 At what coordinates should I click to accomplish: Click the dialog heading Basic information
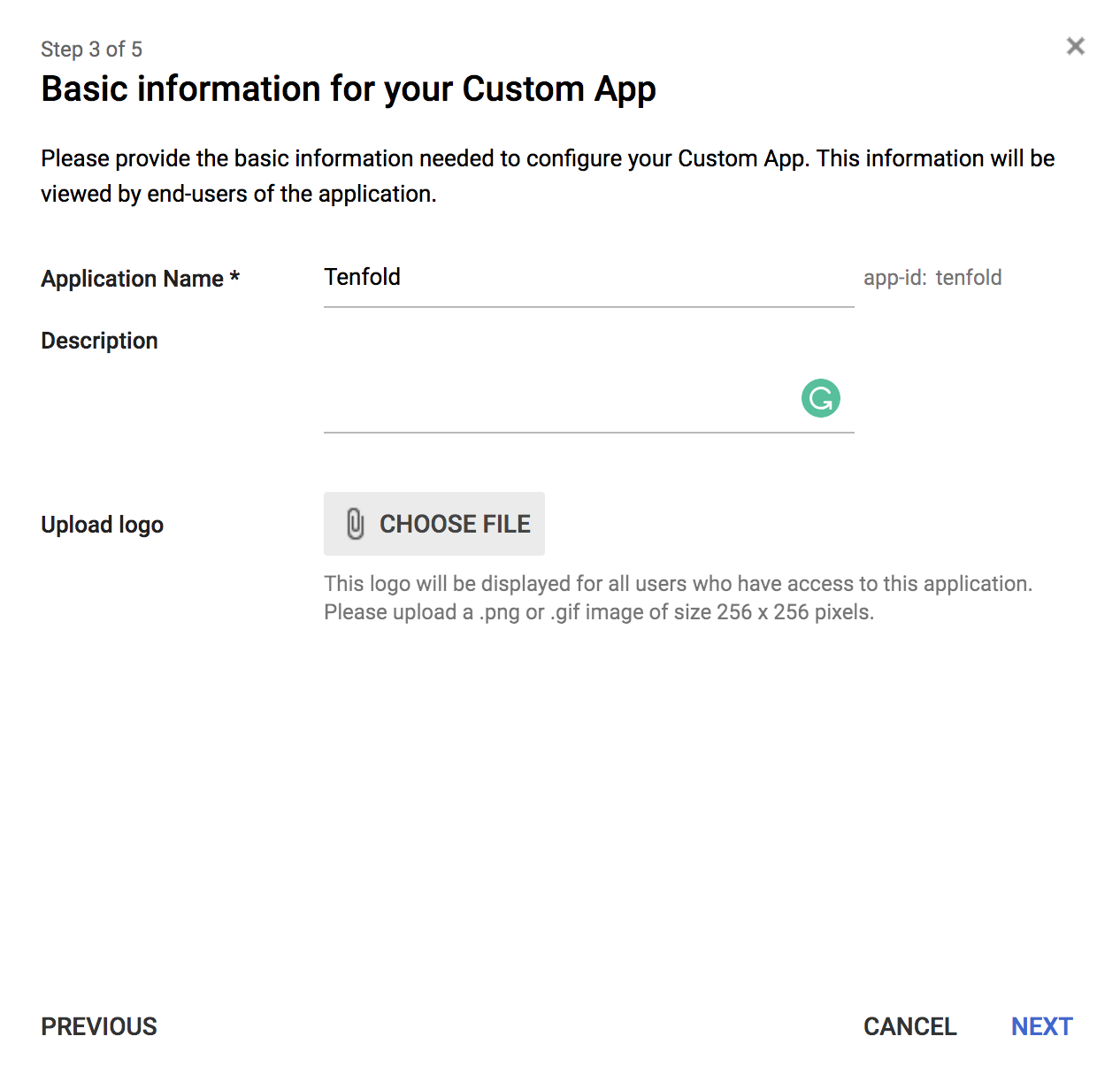tap(349, 89)
